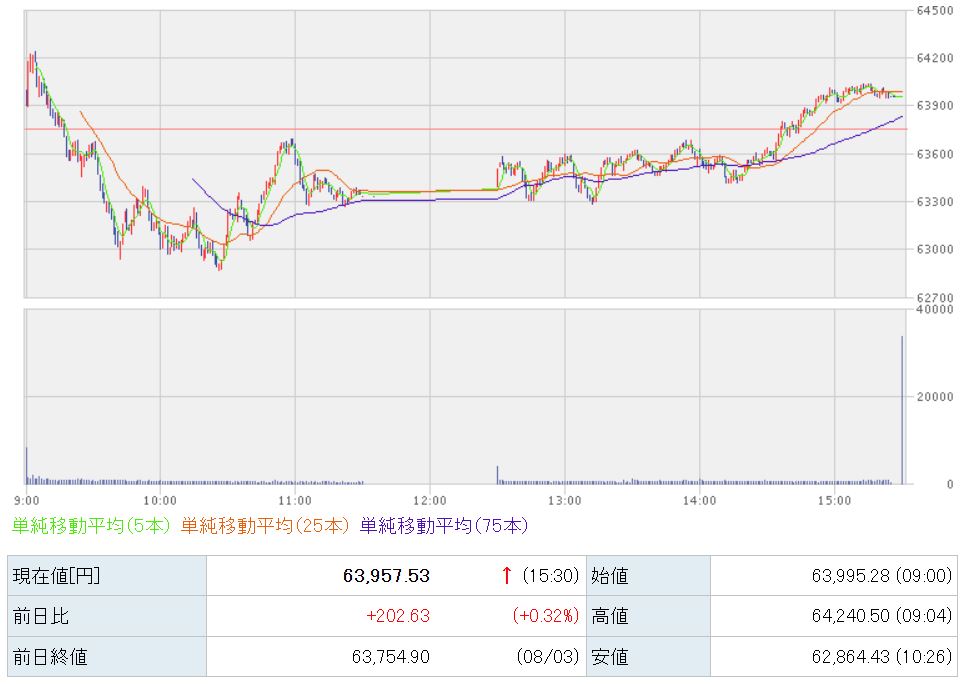966x684 pixels.
Task: Click the open value 63,995.28 (09:00)
Action: pyautogui.click(x=882, y=576)
